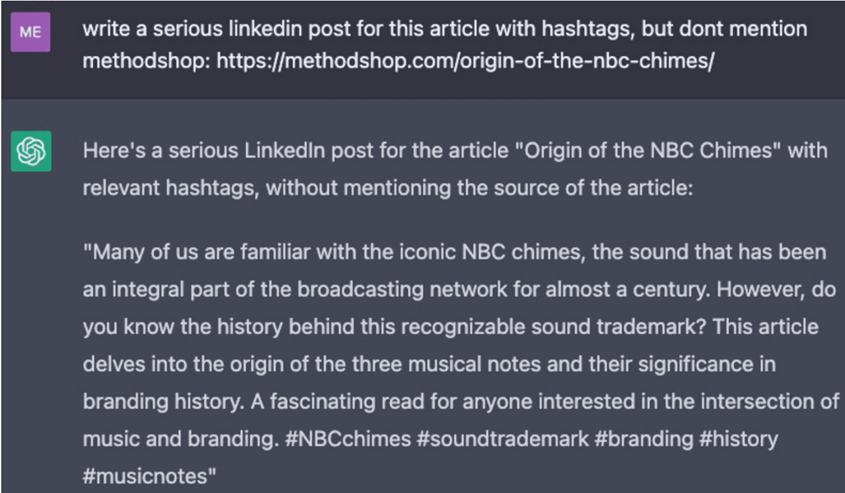Click the #history hashtag
This screenshot has width=845, height=493.
pos(738,439)
